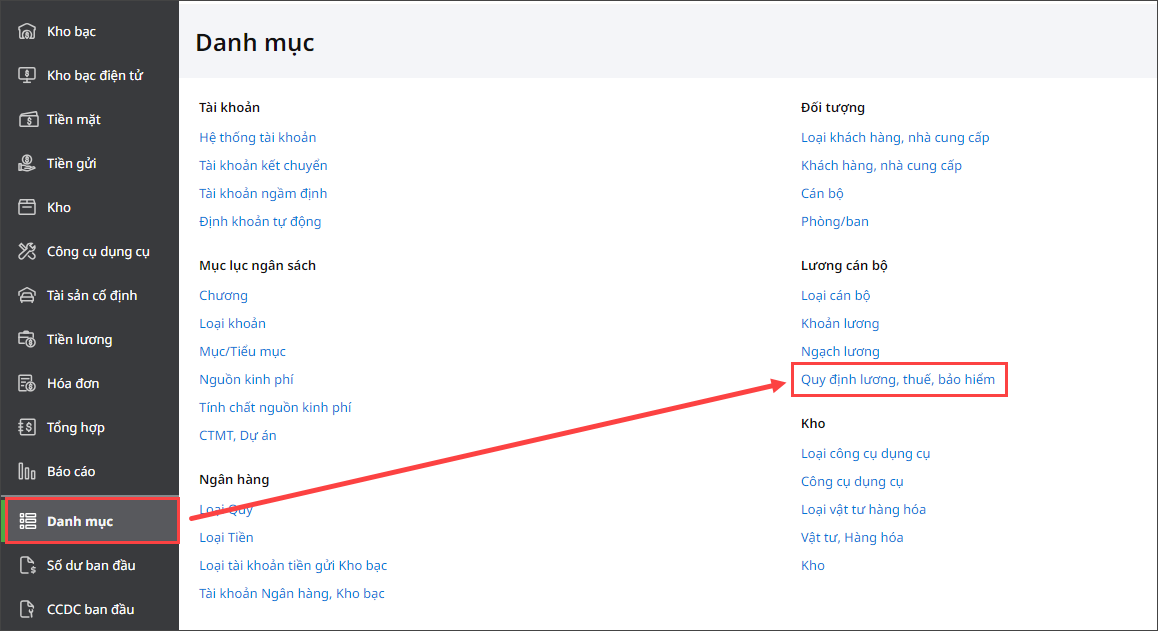Click Công cụ dụng cụ link under Kho

852,482
